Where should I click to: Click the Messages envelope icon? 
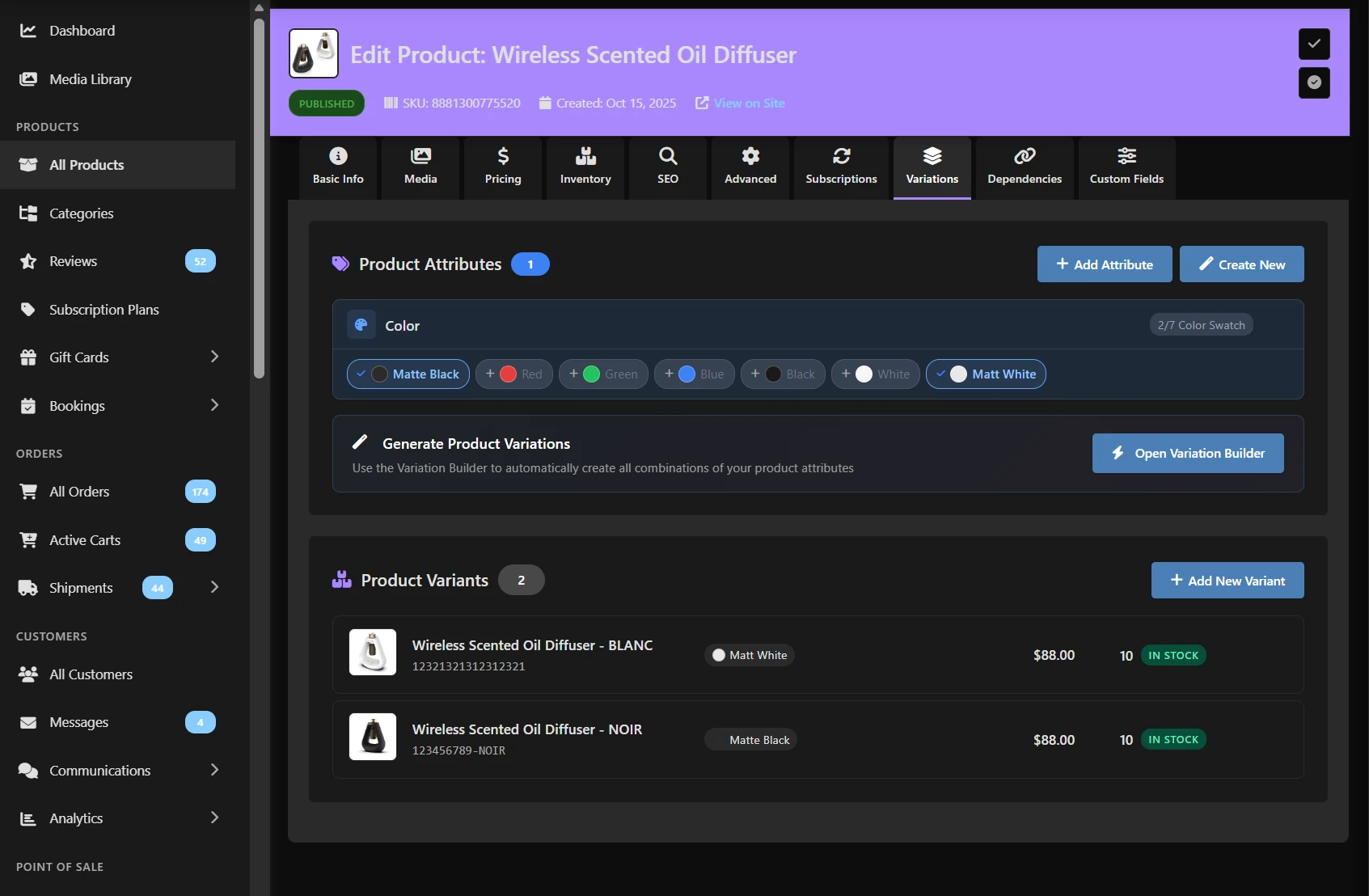pos(28,722)
